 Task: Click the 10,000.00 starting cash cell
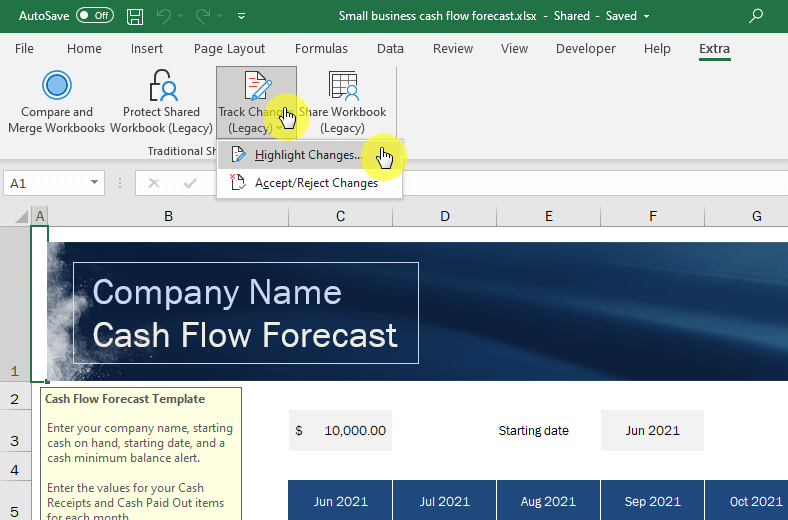pos(340,431)
